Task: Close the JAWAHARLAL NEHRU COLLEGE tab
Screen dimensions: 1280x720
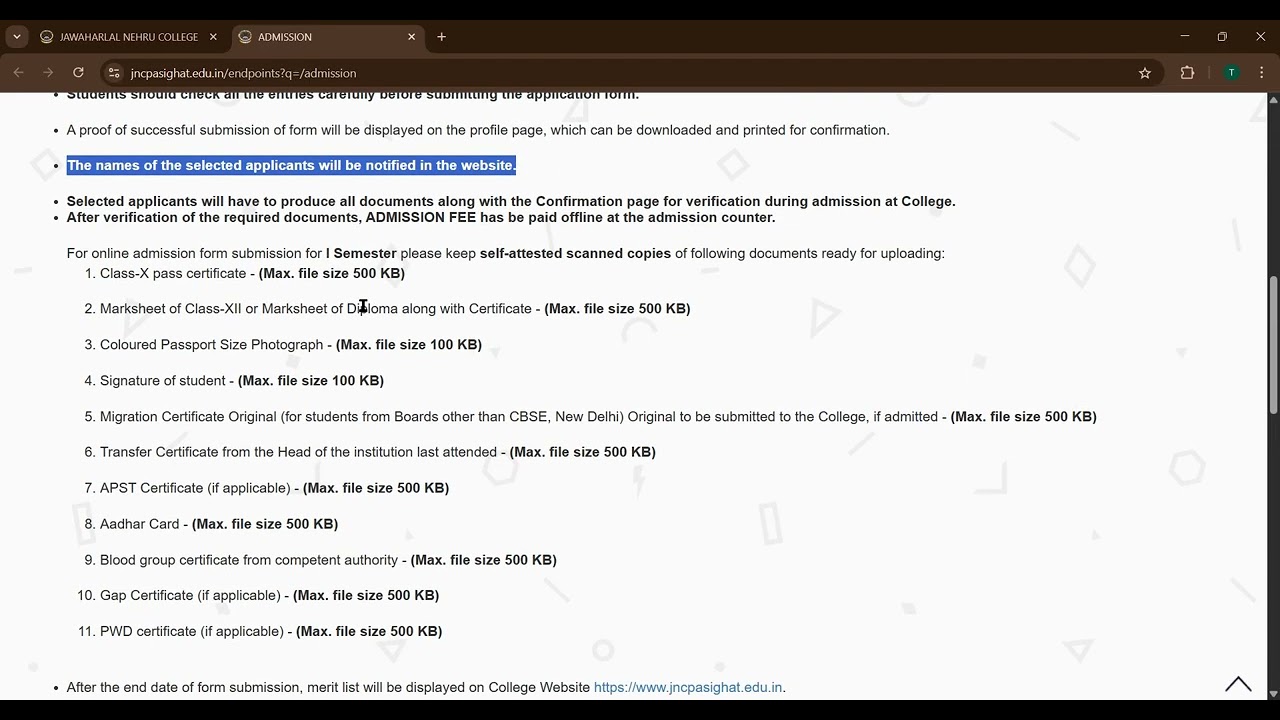Action: coord(213,37)
